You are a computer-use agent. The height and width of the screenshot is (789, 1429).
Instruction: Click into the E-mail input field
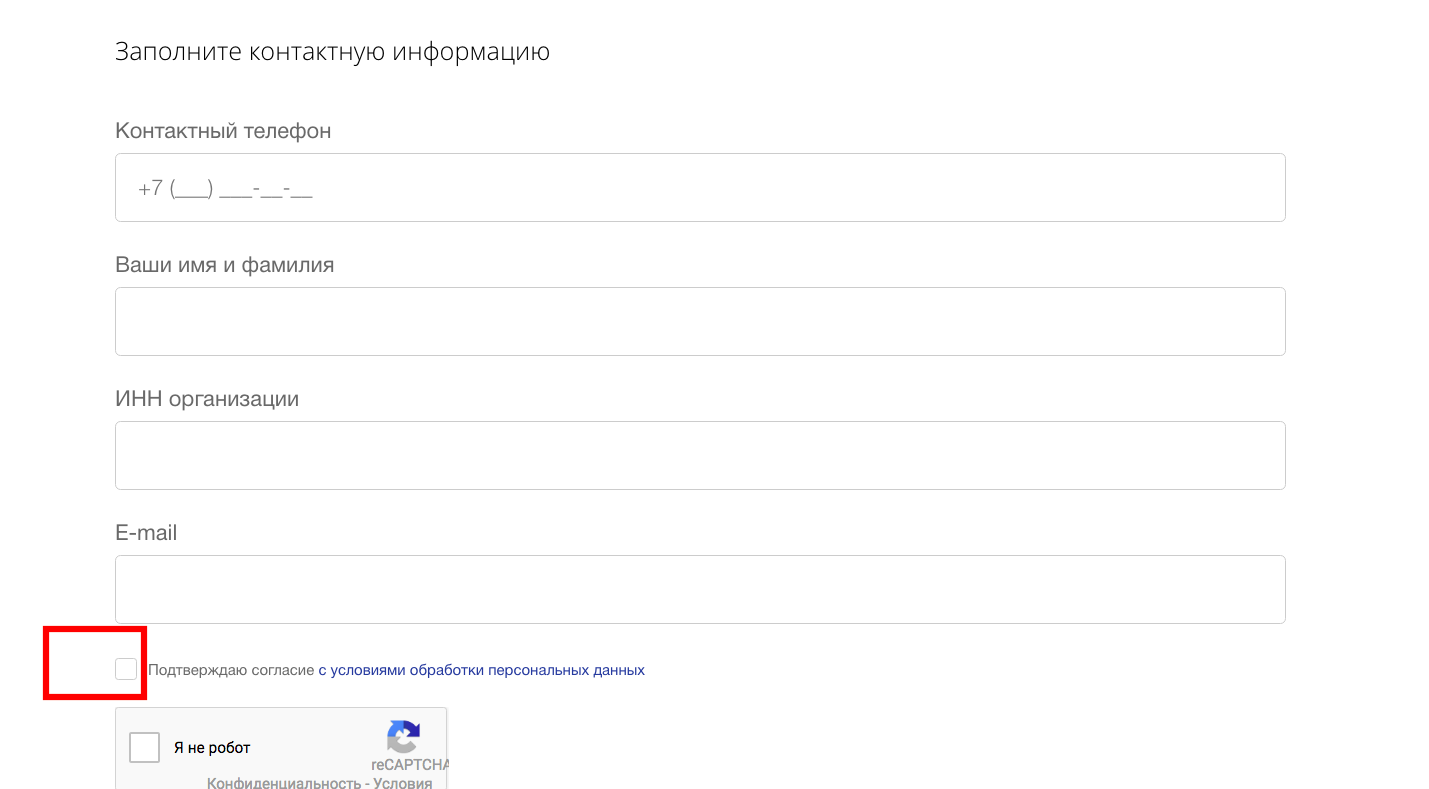(x=700, y=590)
